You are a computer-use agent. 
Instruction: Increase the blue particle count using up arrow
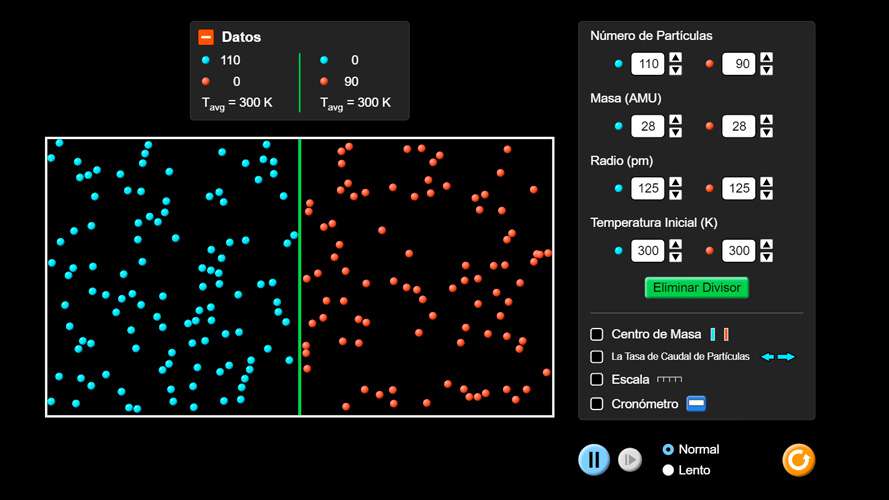pos(675,58)
